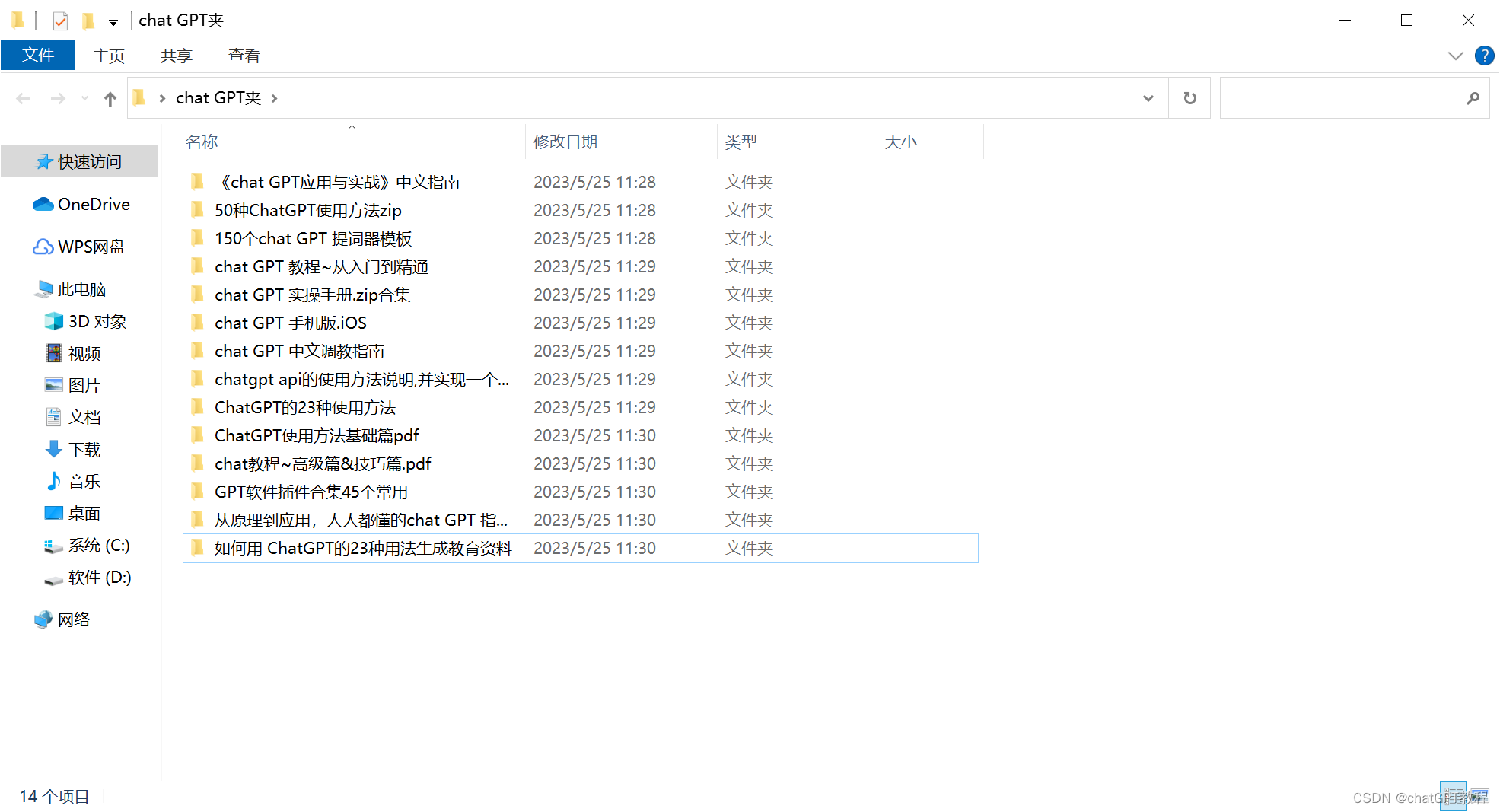
Task: Open the 文件 ribbon tab
Action: pyautogui.click(x=38, y=55)
